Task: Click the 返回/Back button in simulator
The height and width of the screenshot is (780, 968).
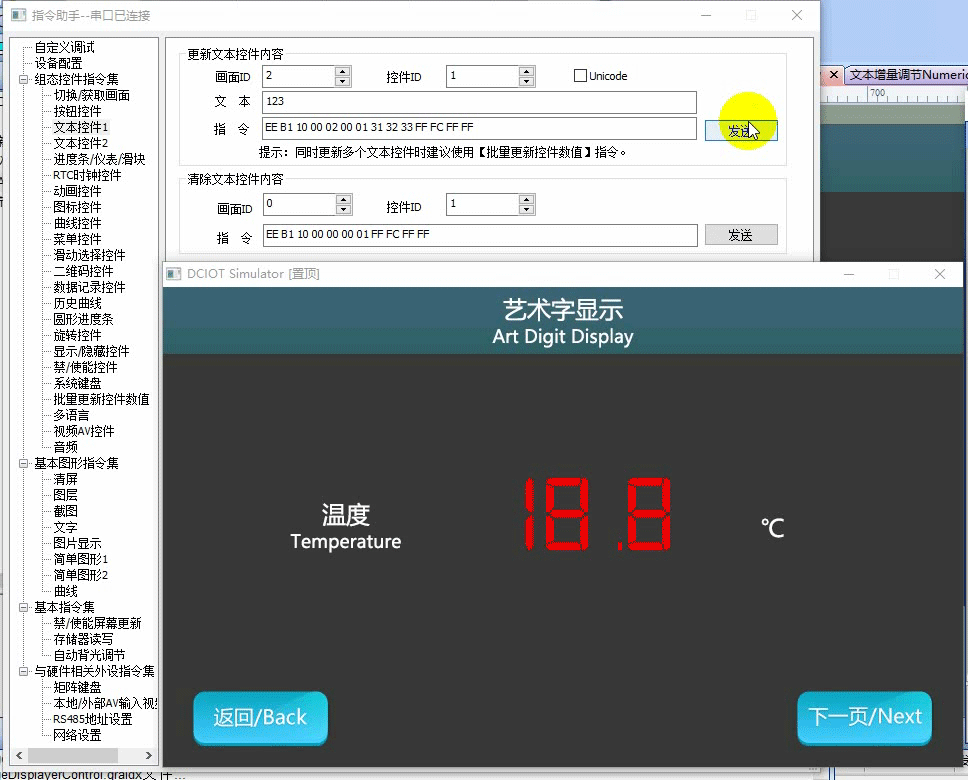Action: 260,718
